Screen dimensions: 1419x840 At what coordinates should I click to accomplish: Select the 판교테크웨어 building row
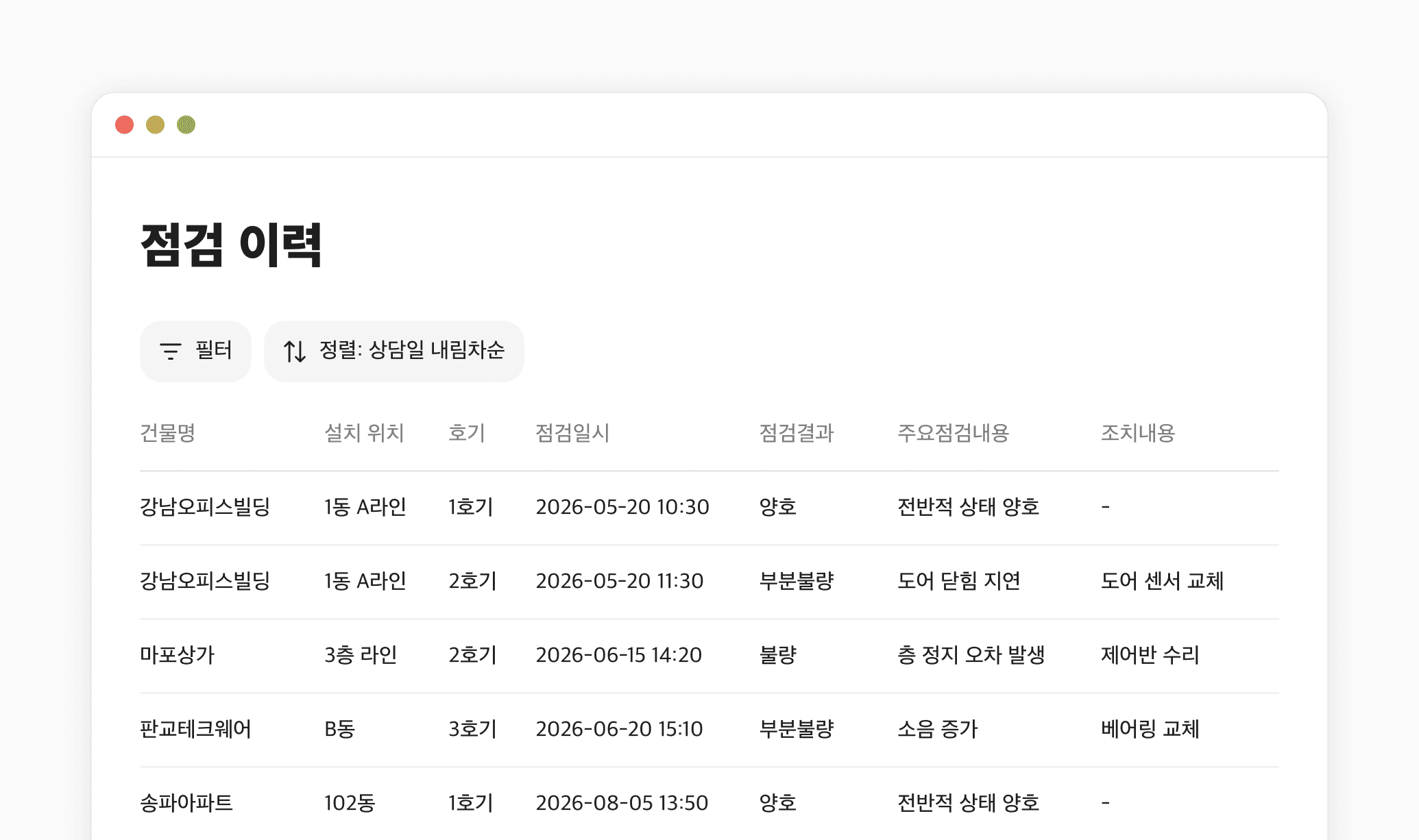coord(195,729)
